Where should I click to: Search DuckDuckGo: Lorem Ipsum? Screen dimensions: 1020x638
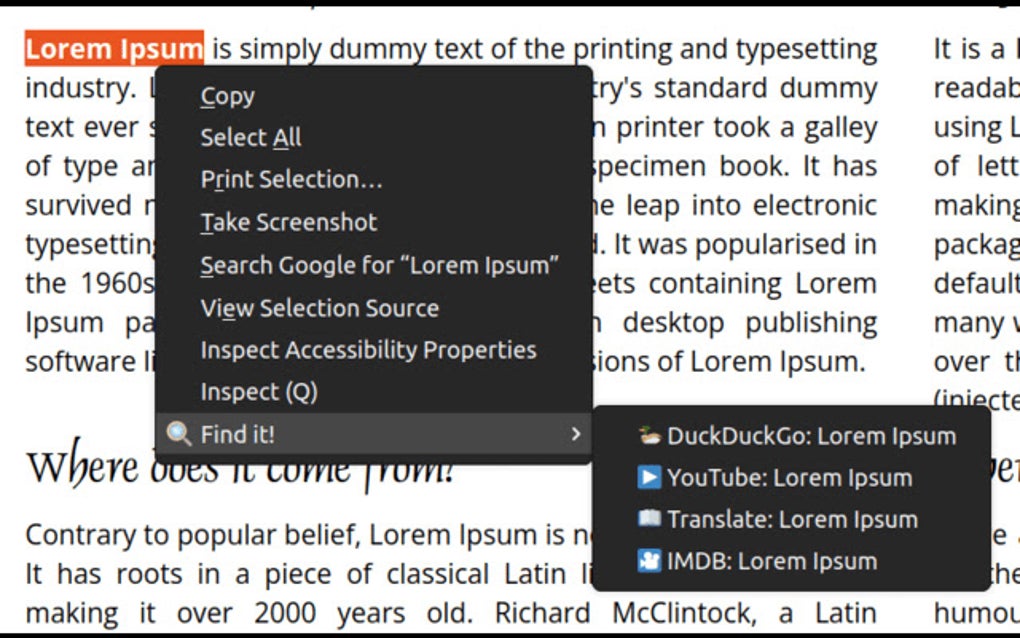point(792,436)
